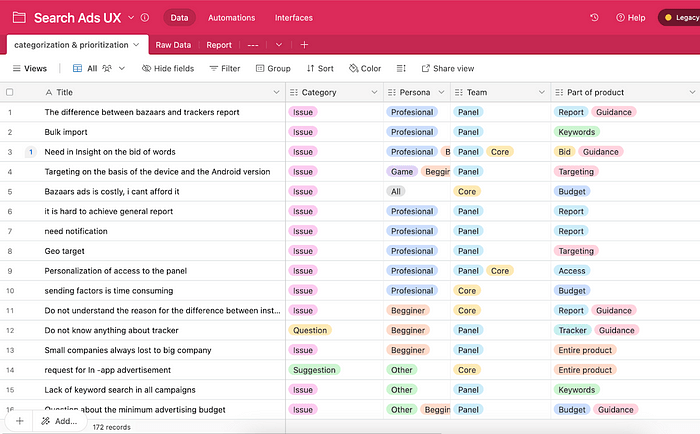The image size is (700, 434).
Task: Click the Category column multi-select icon
Action: pyautogui.click(x=294, y=92)
